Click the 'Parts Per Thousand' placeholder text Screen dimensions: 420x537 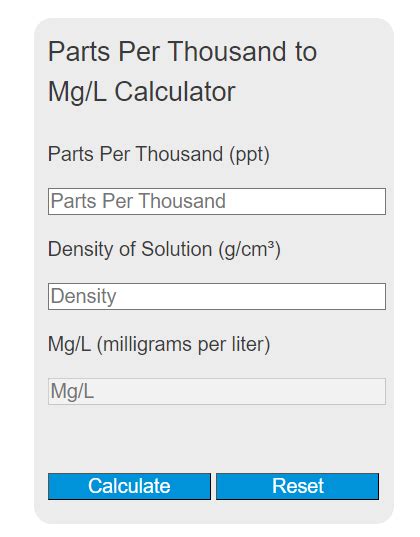pos(138,201)
